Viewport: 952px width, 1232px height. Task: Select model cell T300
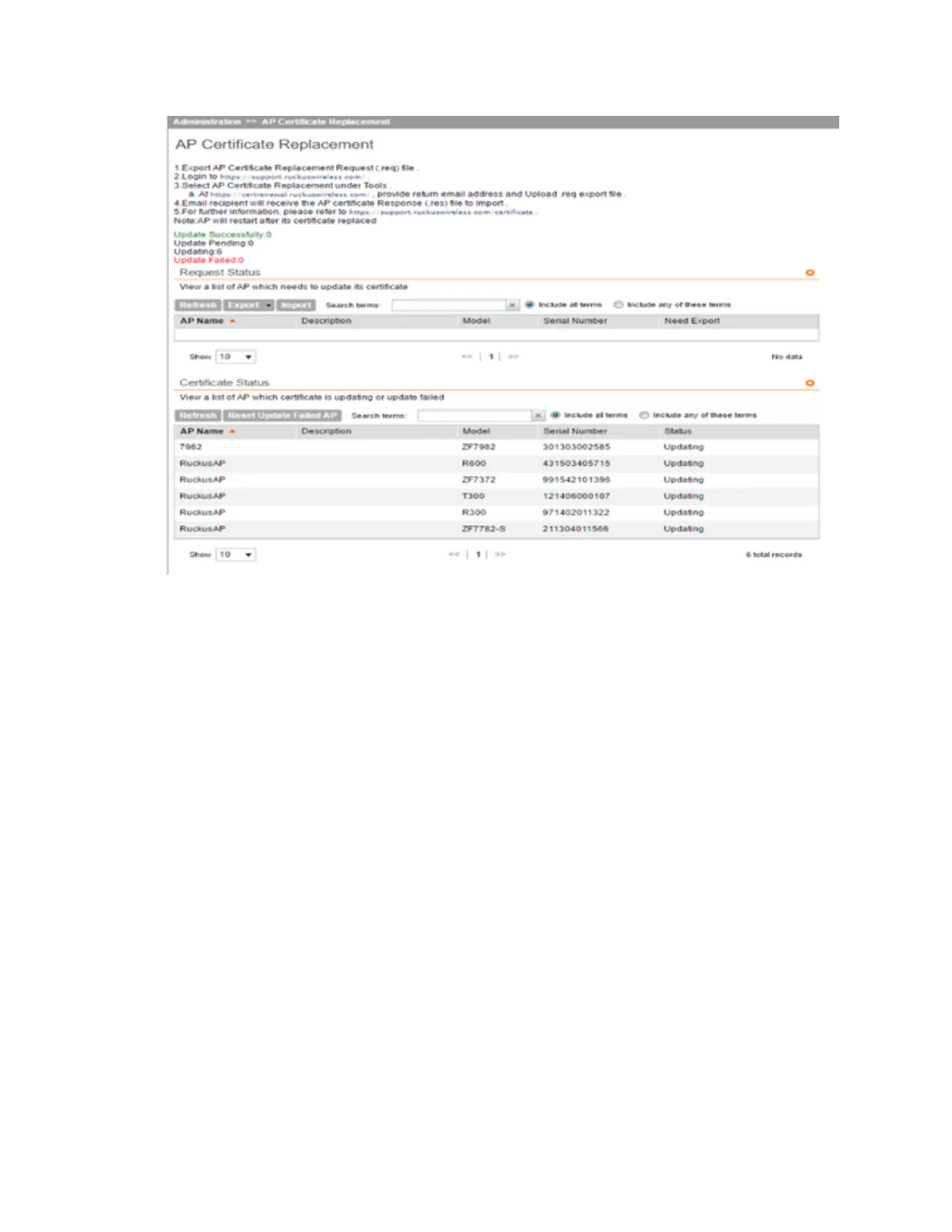[473, 496]
